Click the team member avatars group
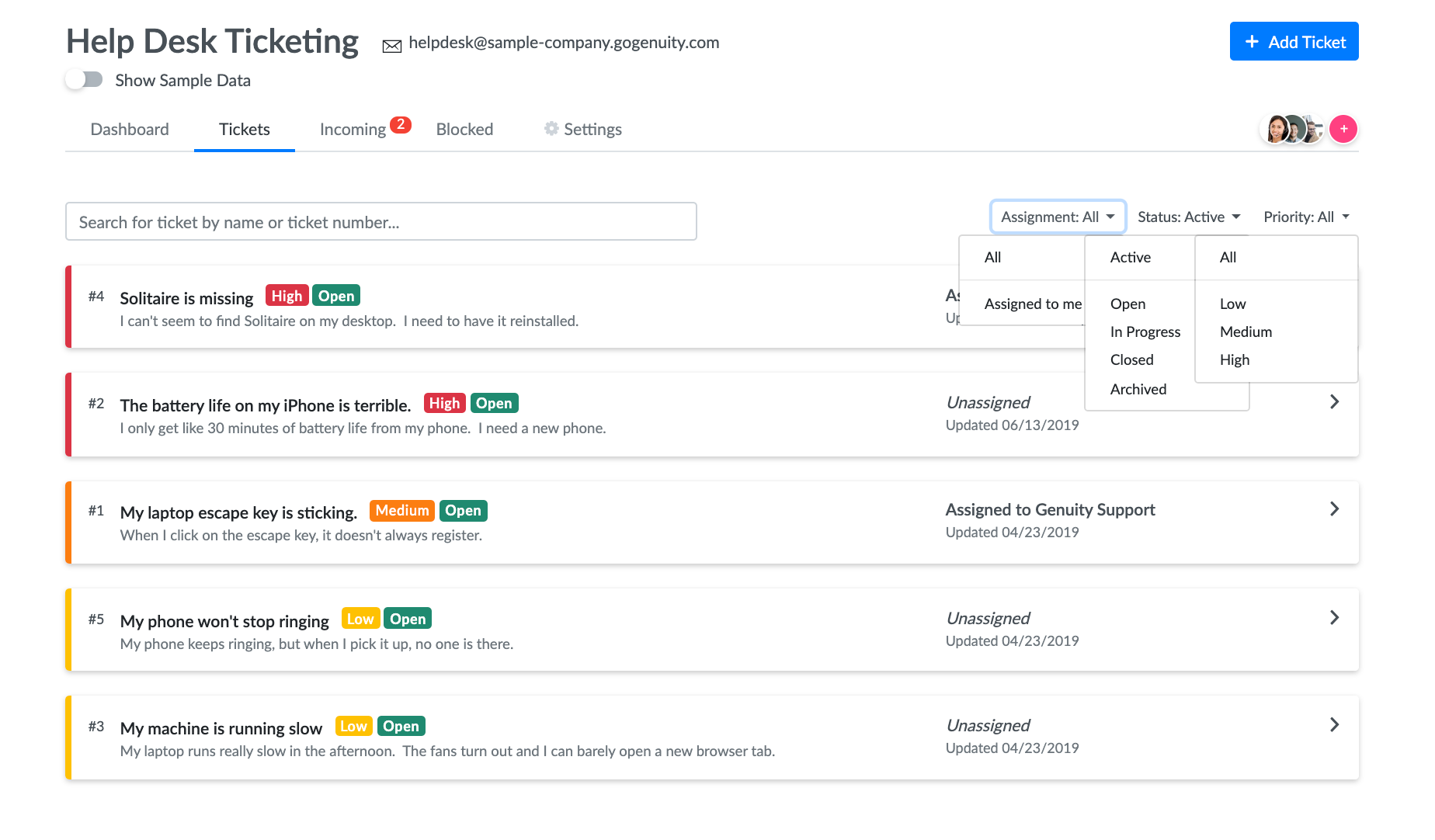The height and width of the screenshot is (840, 1435). (1293, 129)
